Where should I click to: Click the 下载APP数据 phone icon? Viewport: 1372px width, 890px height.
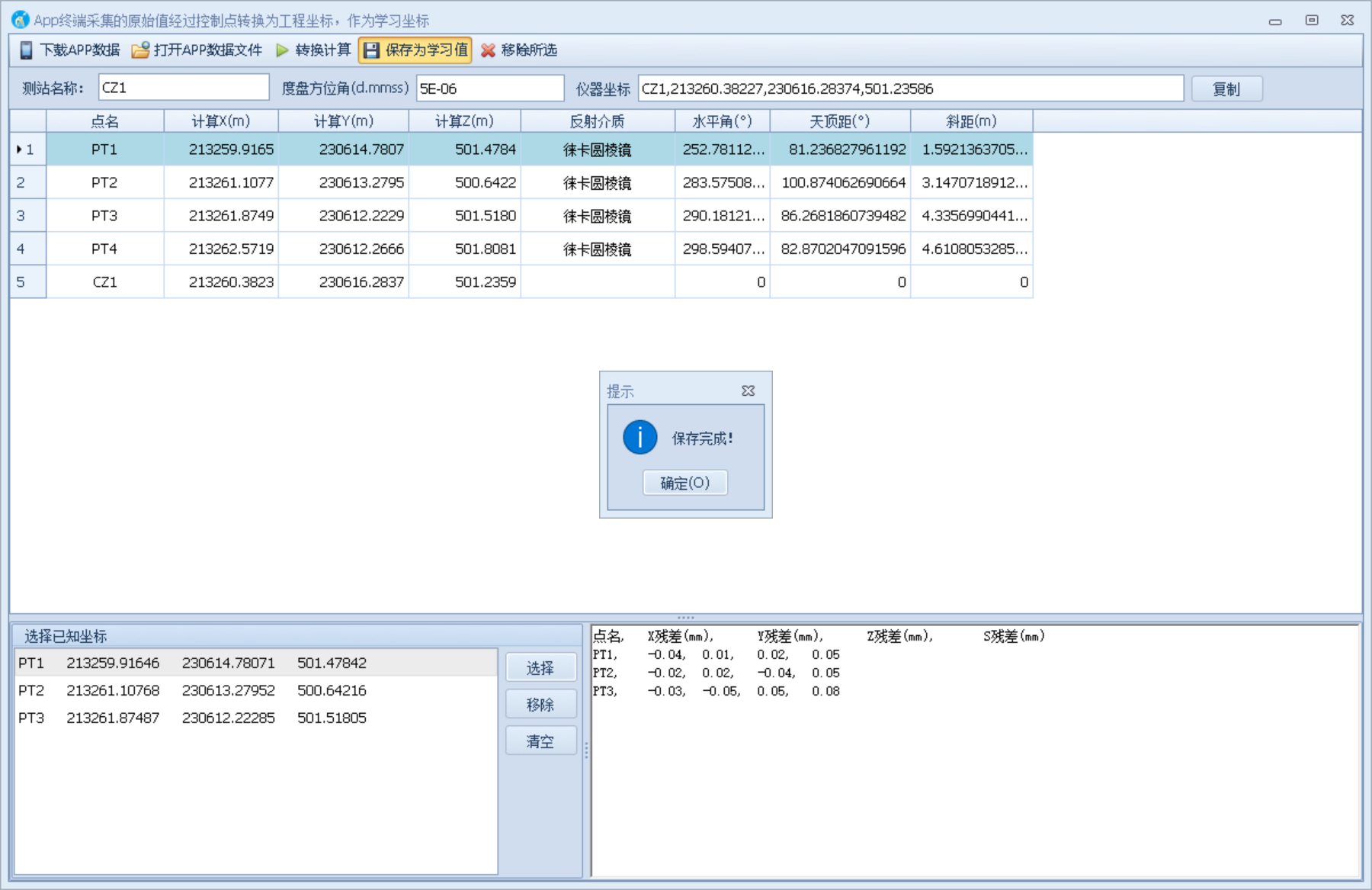(26, 50)
